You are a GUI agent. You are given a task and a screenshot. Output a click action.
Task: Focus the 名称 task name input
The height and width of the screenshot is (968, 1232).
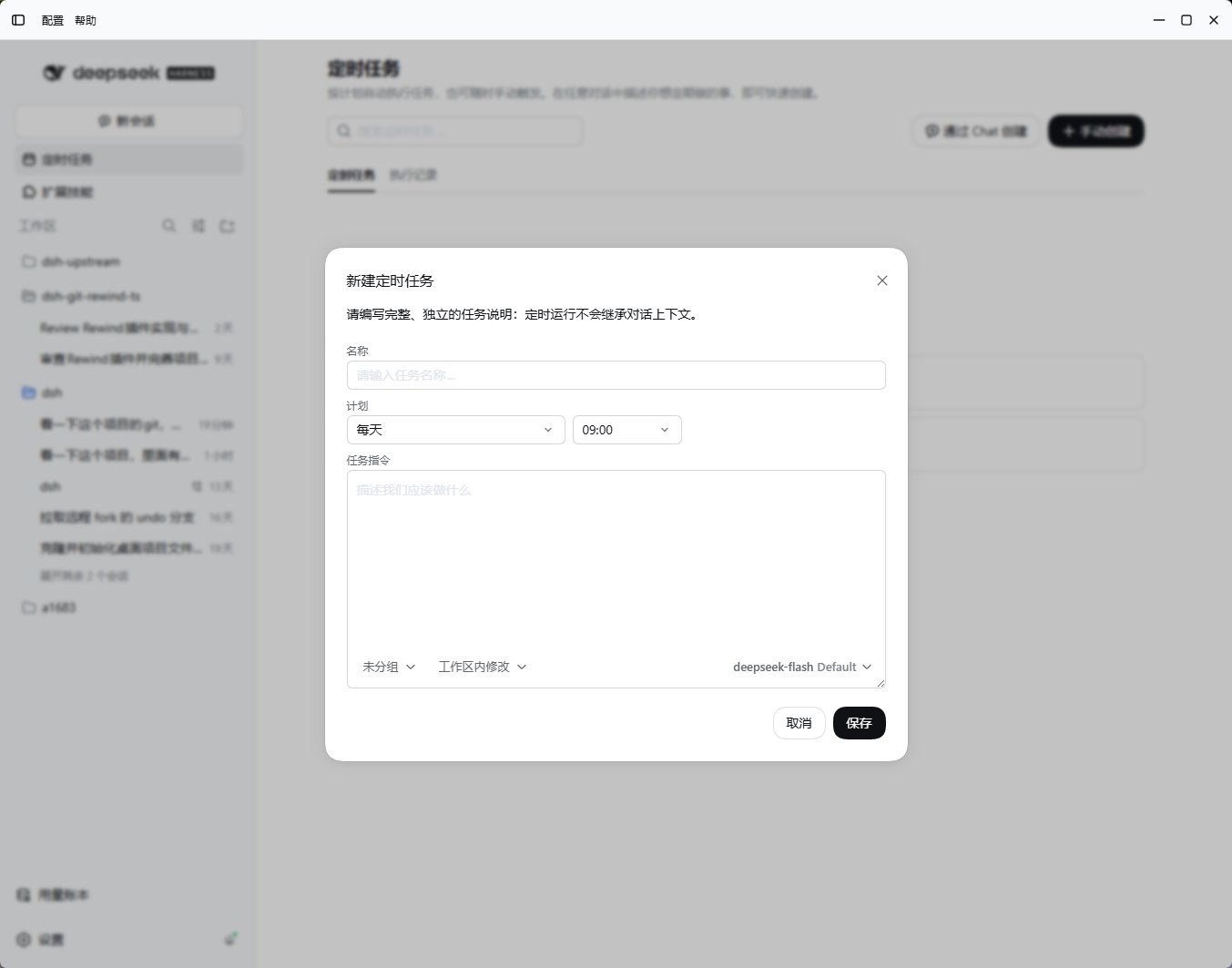coord(616,375)
